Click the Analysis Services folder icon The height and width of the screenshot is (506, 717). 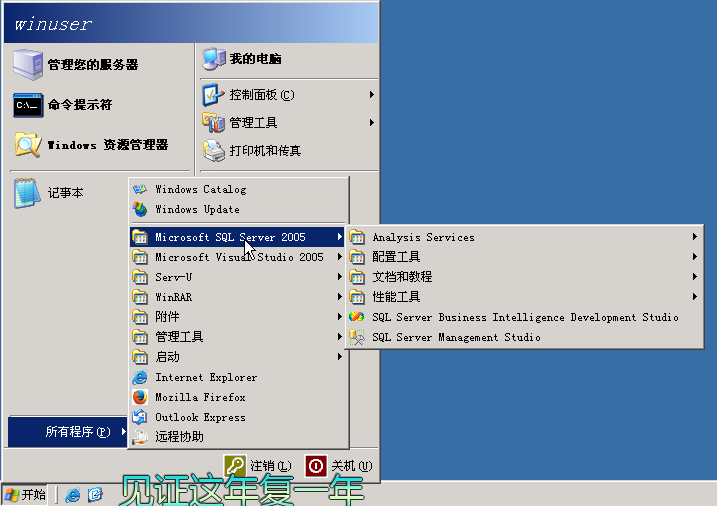tap(357, 237)
